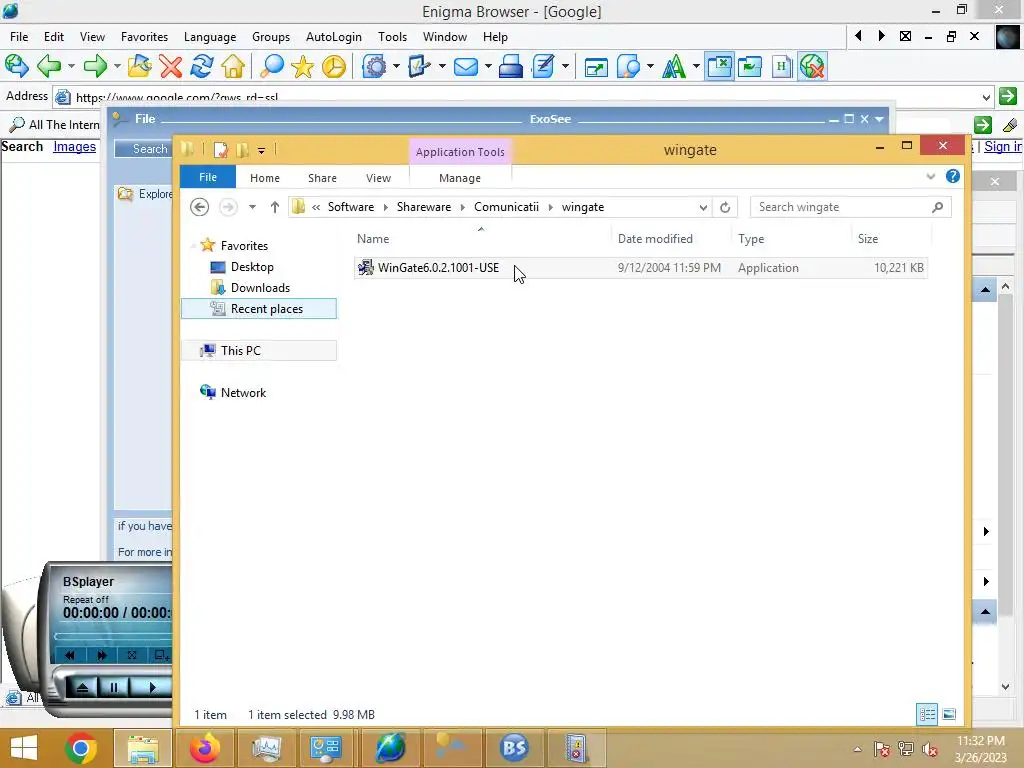Click BSplayer seek progress bar
Image resolution: width=1024 pixels, height=768 pixels.
coord(114,635)
